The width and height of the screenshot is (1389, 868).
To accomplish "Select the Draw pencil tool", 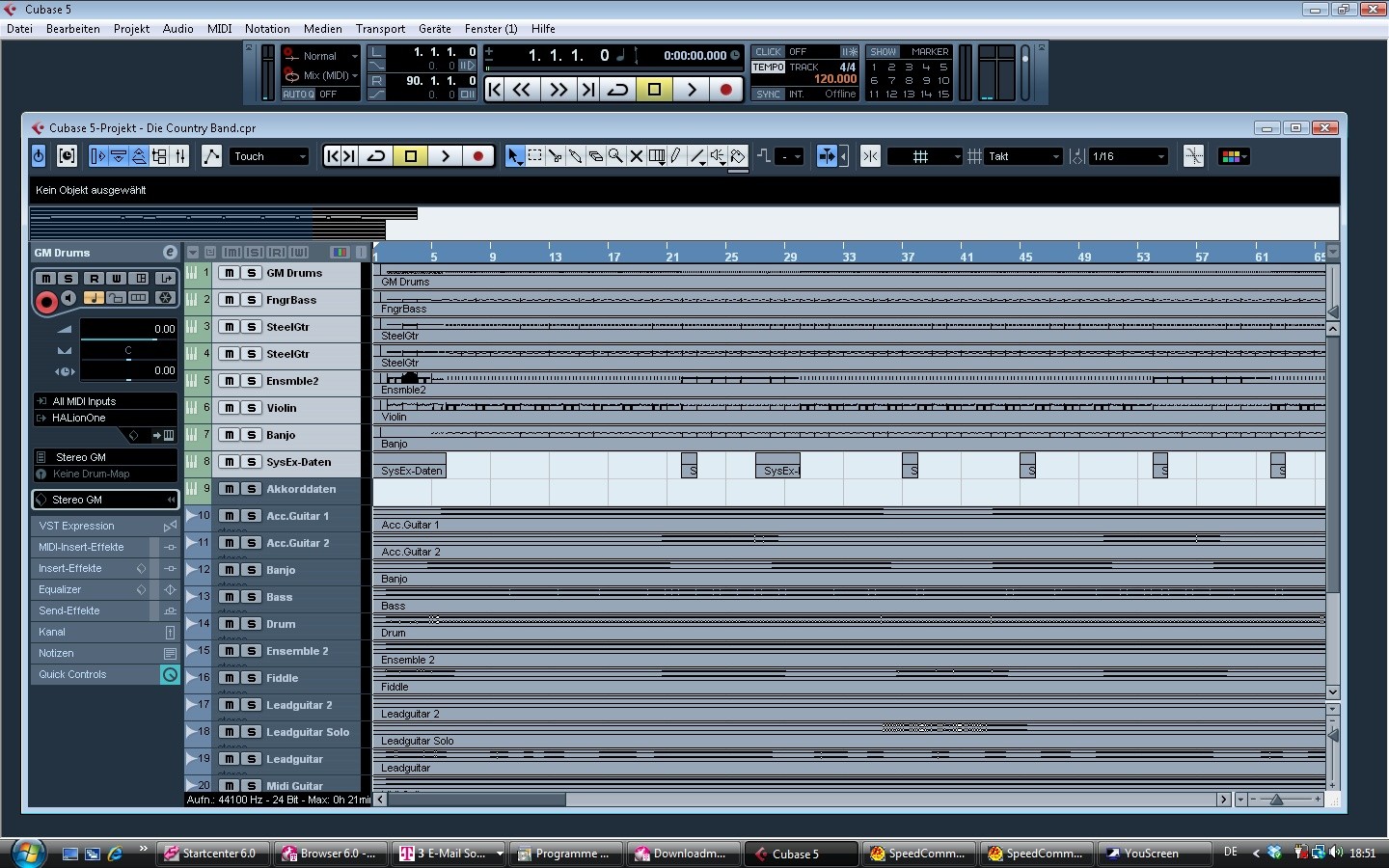I will click(x=676, y=156).
